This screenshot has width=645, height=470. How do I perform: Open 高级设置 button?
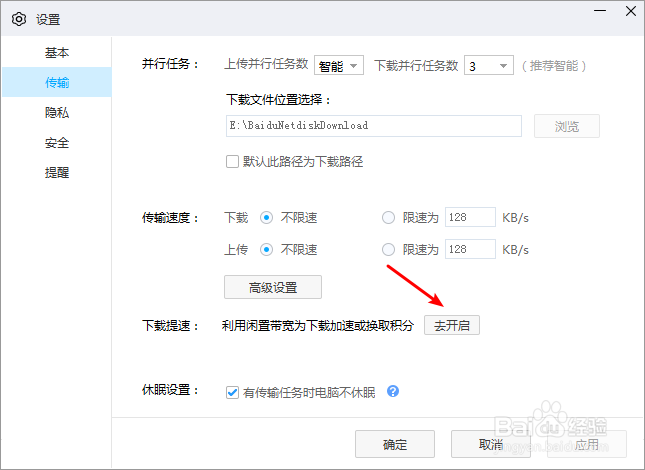pos(273,287)
